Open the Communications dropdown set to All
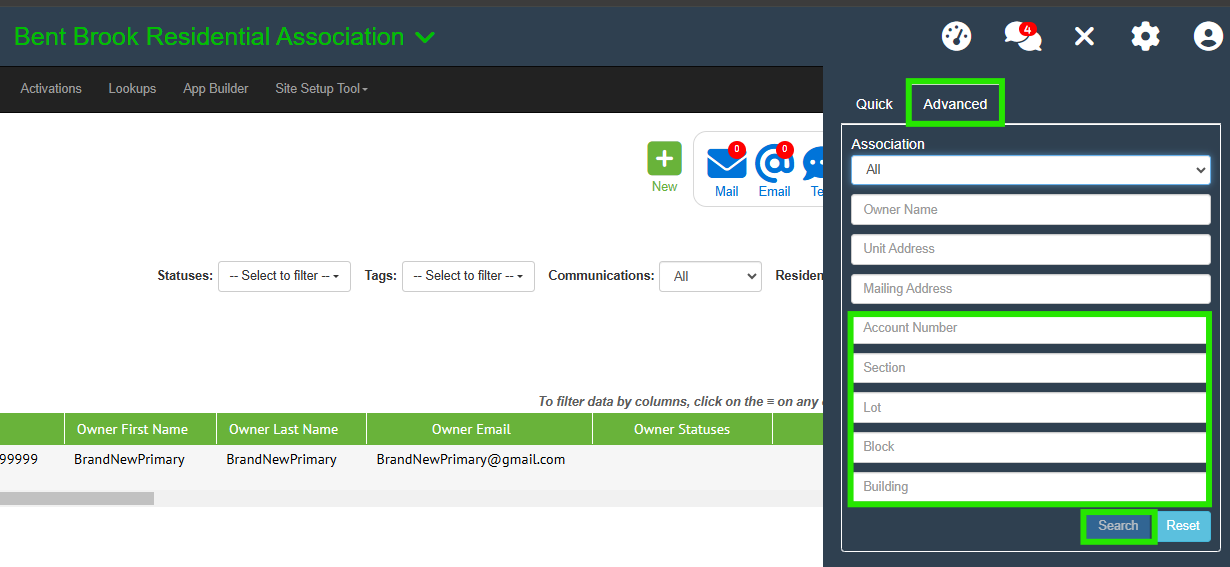1230x567 pixels. pyautogui.click(x=710, y=276)
